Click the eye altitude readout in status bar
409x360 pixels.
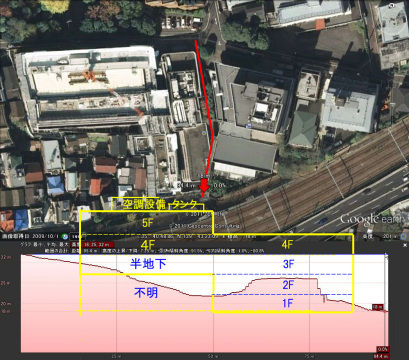[379, 236]
